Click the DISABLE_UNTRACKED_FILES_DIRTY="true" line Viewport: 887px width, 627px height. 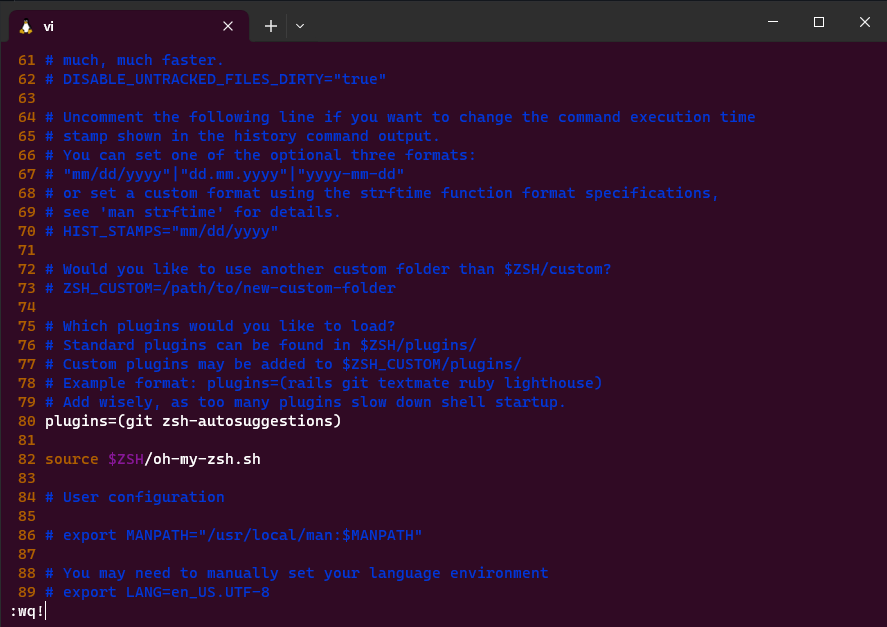point(216,79)
